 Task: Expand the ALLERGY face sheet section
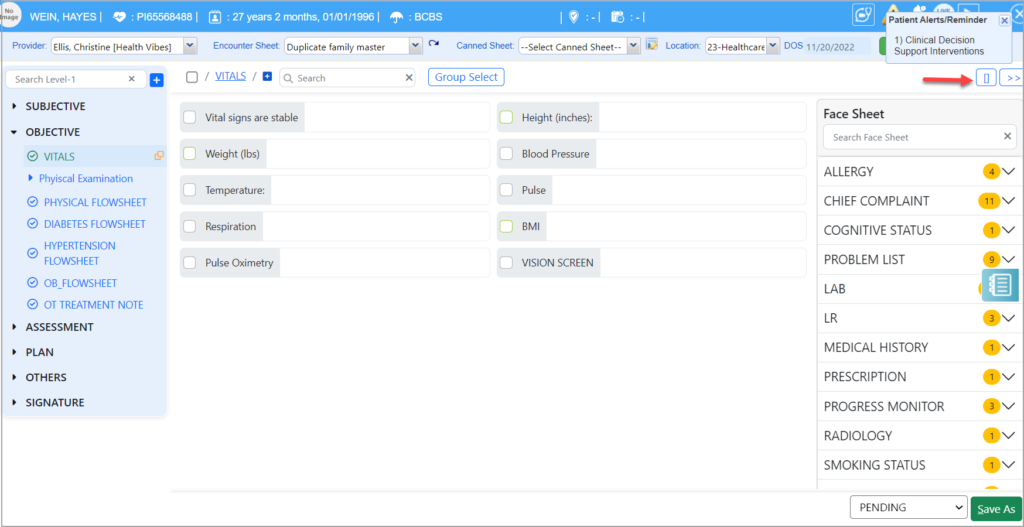coord(1008,172)
